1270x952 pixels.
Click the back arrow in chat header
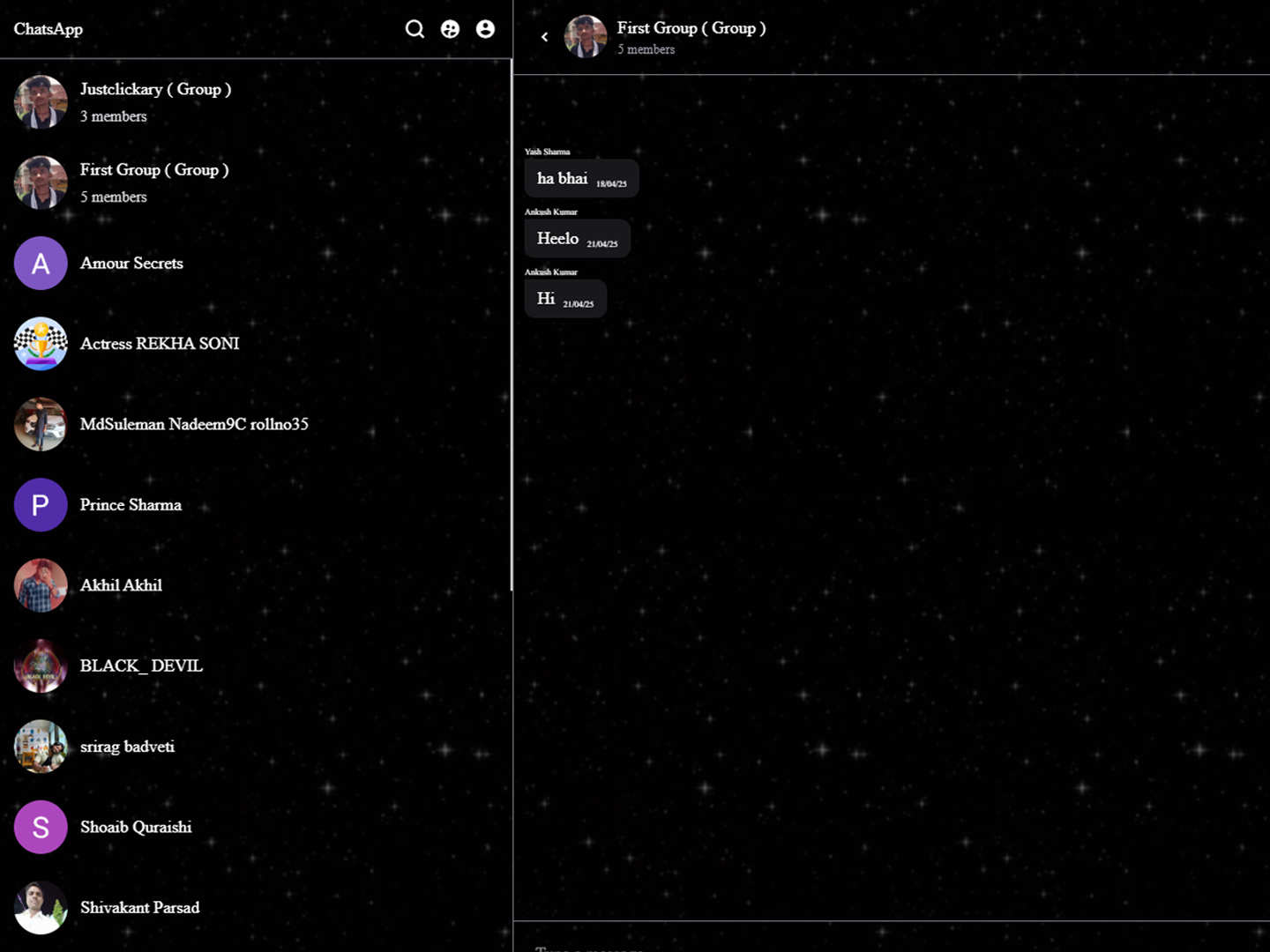click(x=544, y=37)
